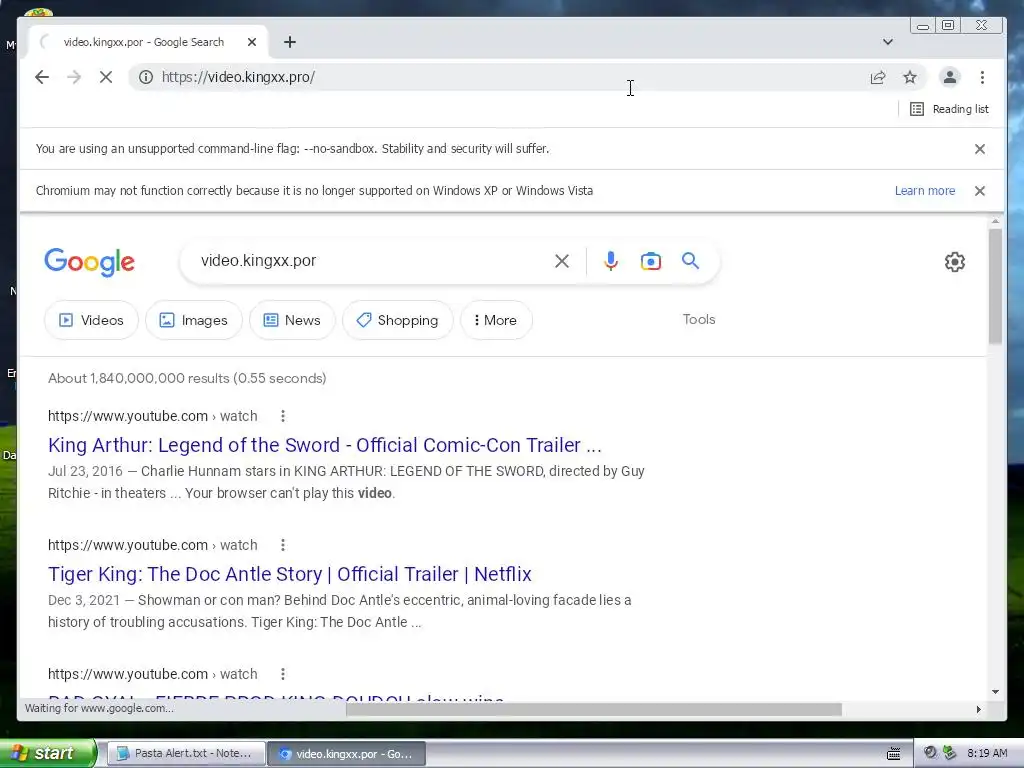Clear the search query text

(x=562, y=261)
